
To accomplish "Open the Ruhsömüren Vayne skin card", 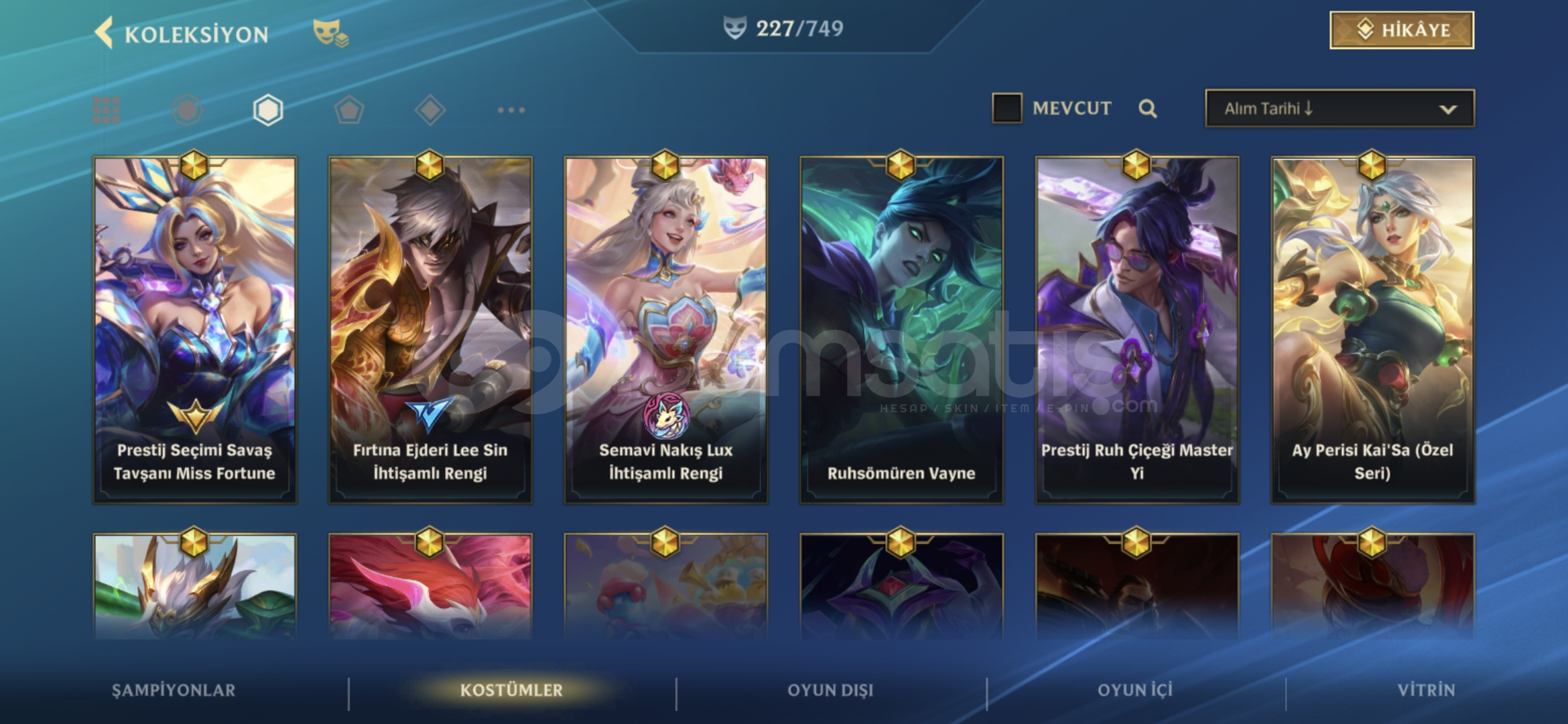I will click(x=901, y=329).
